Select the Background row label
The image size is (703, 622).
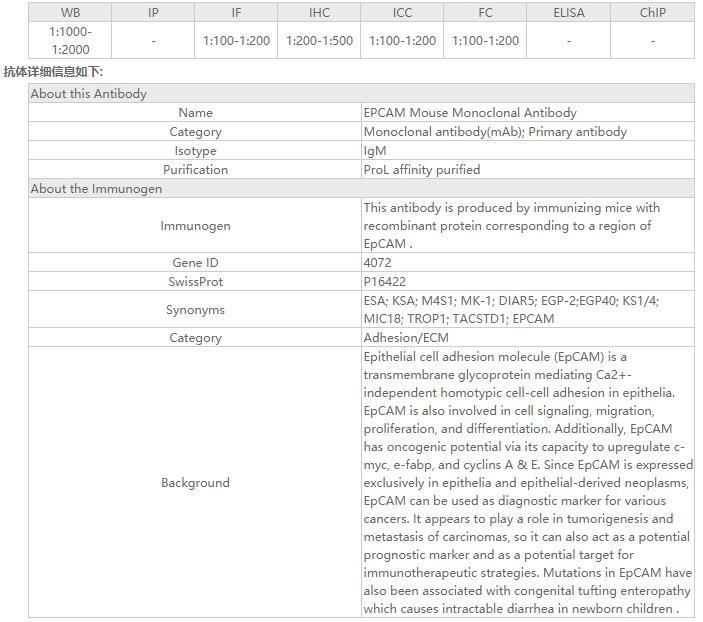(x=195, y=483)
